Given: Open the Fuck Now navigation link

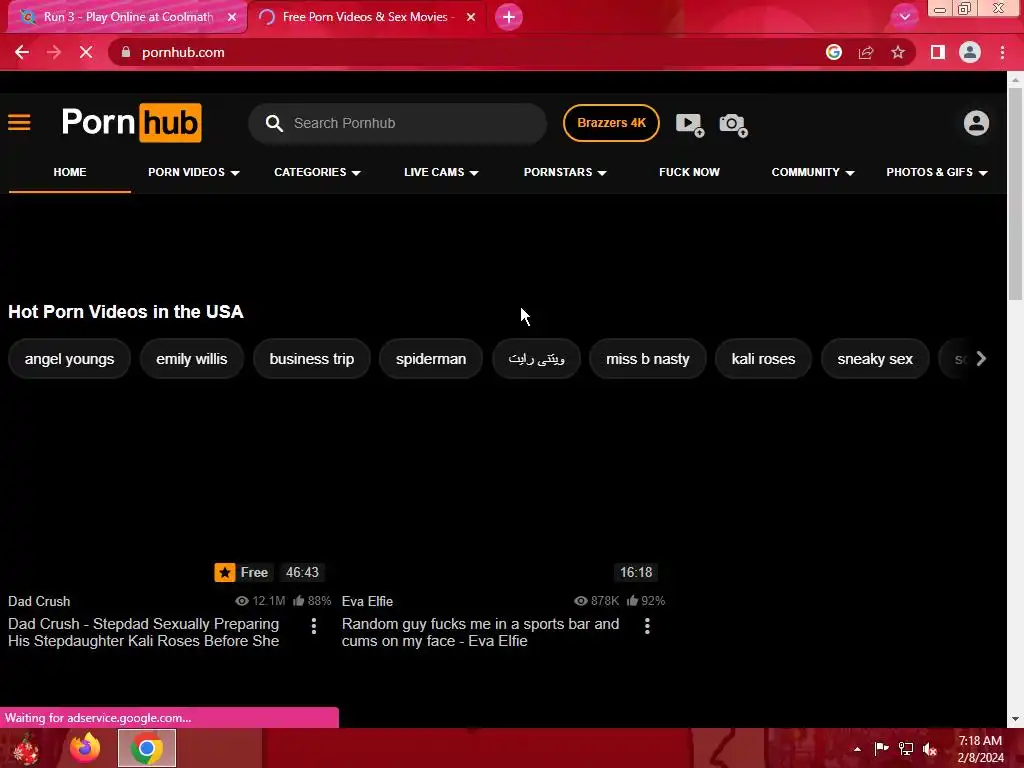Looking at the screenshot, I should (689, 172).
